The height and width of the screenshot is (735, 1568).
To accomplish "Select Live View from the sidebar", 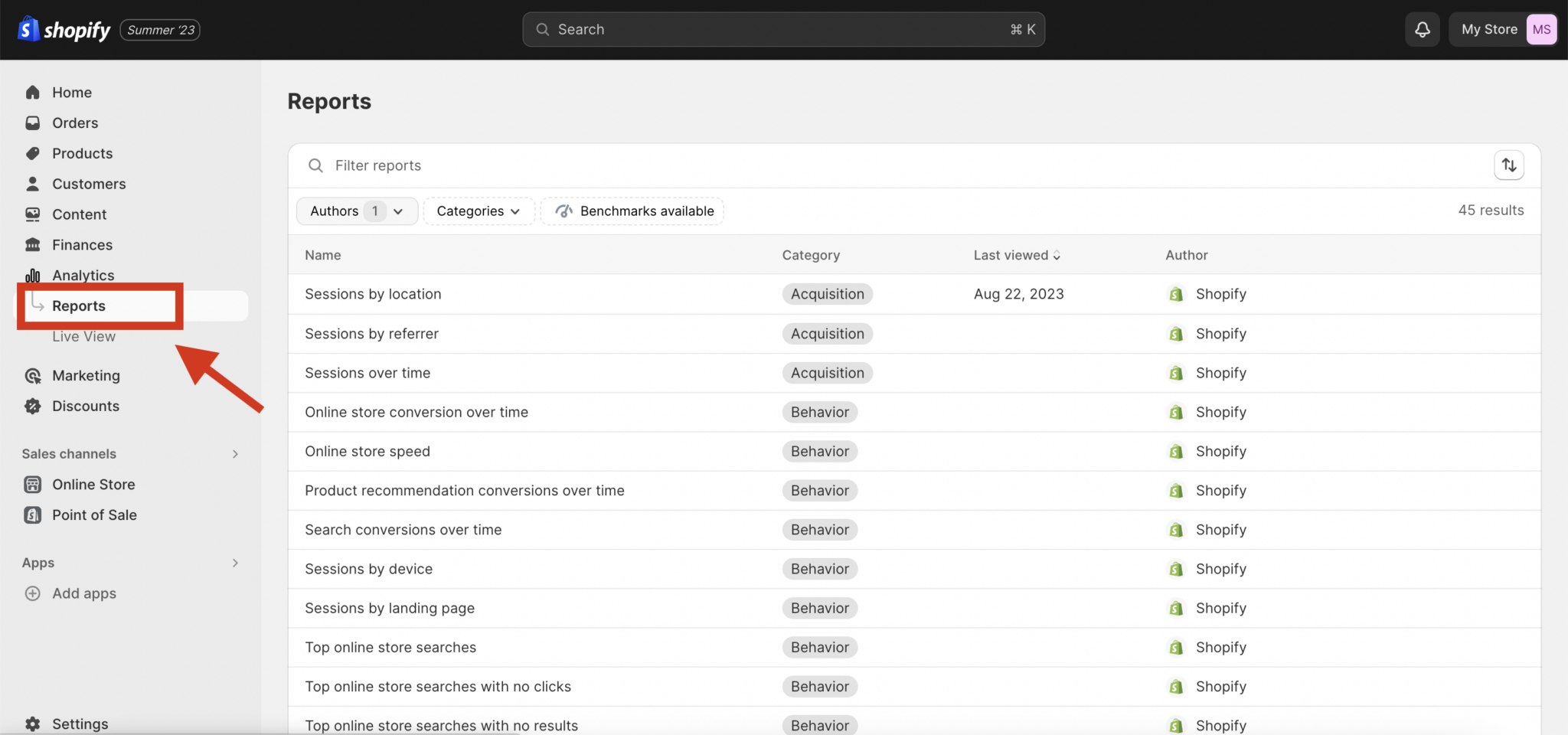I will tap(83, 336).
